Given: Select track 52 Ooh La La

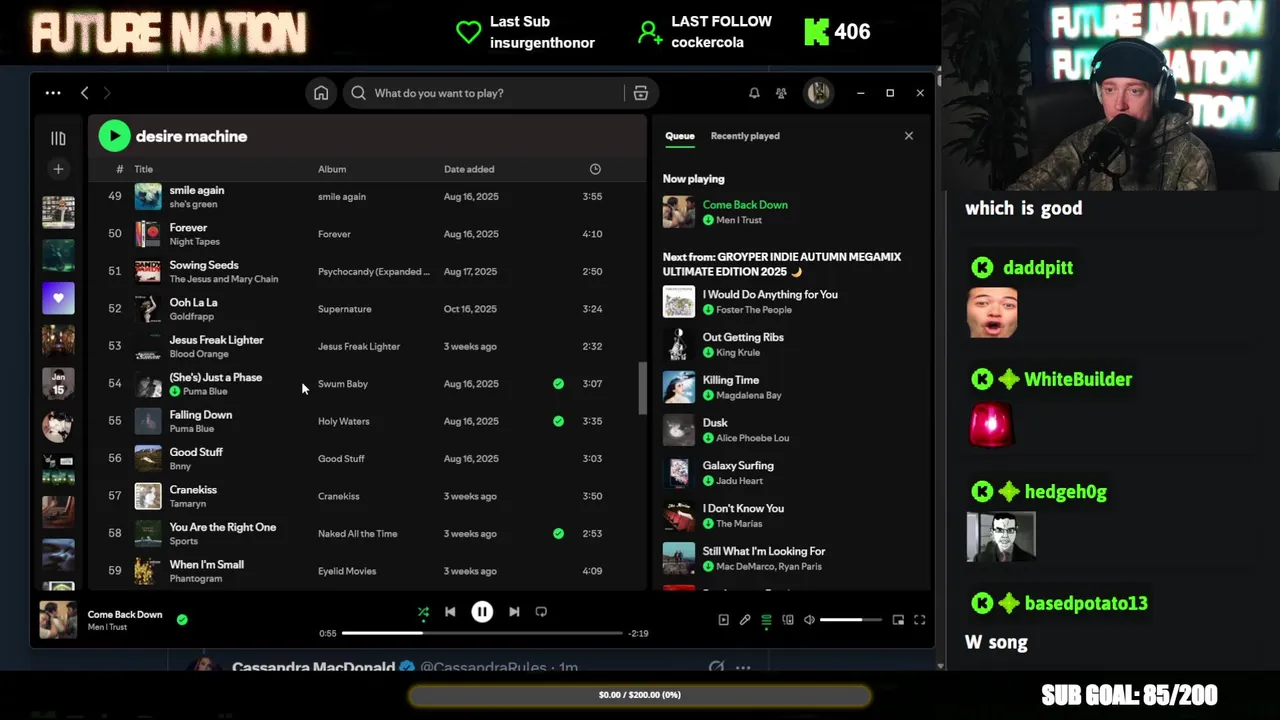Looking at the screenshot, I should pos(367,309).
